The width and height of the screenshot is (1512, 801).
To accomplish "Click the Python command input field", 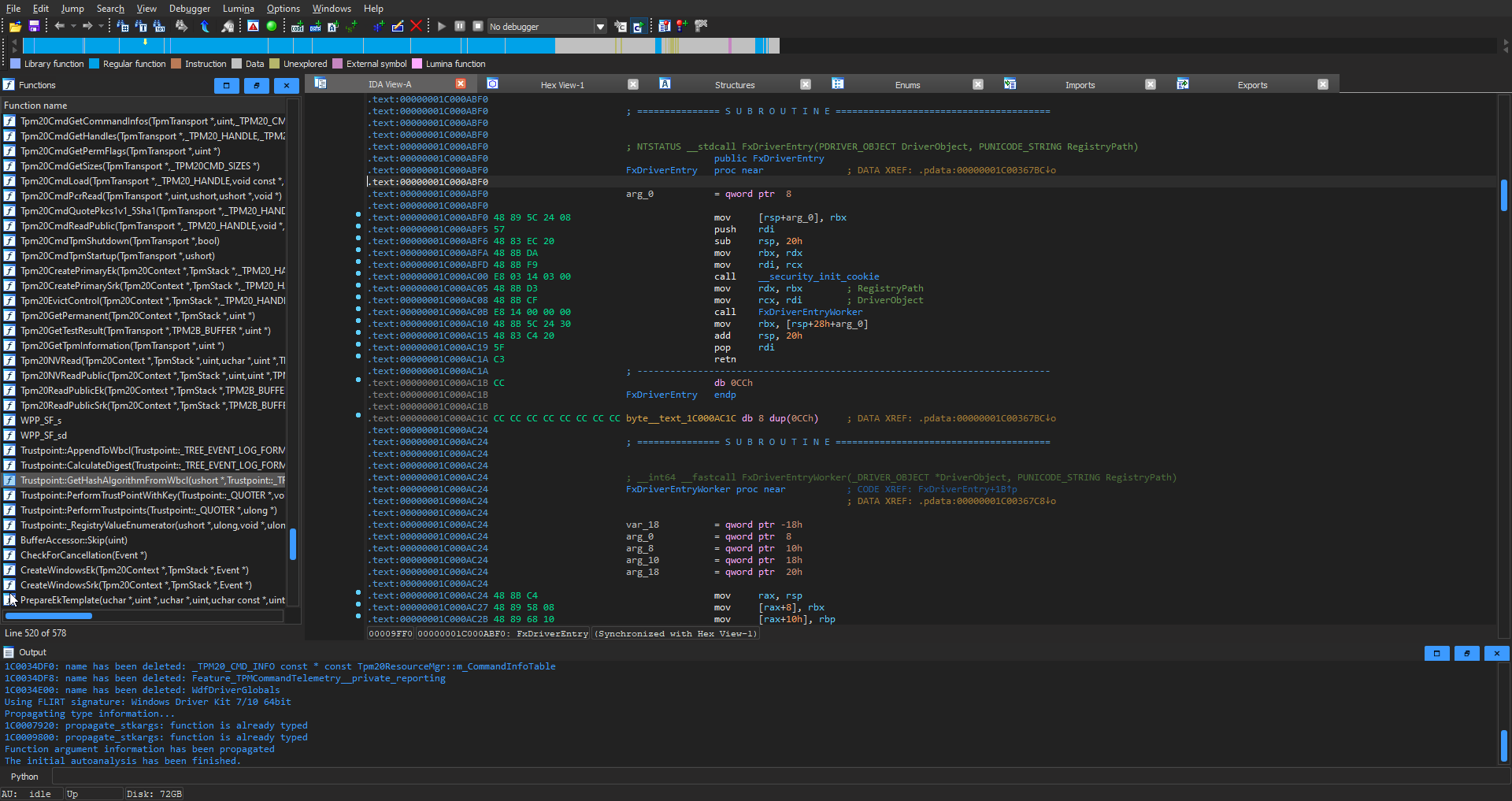I will coord(780,777).
